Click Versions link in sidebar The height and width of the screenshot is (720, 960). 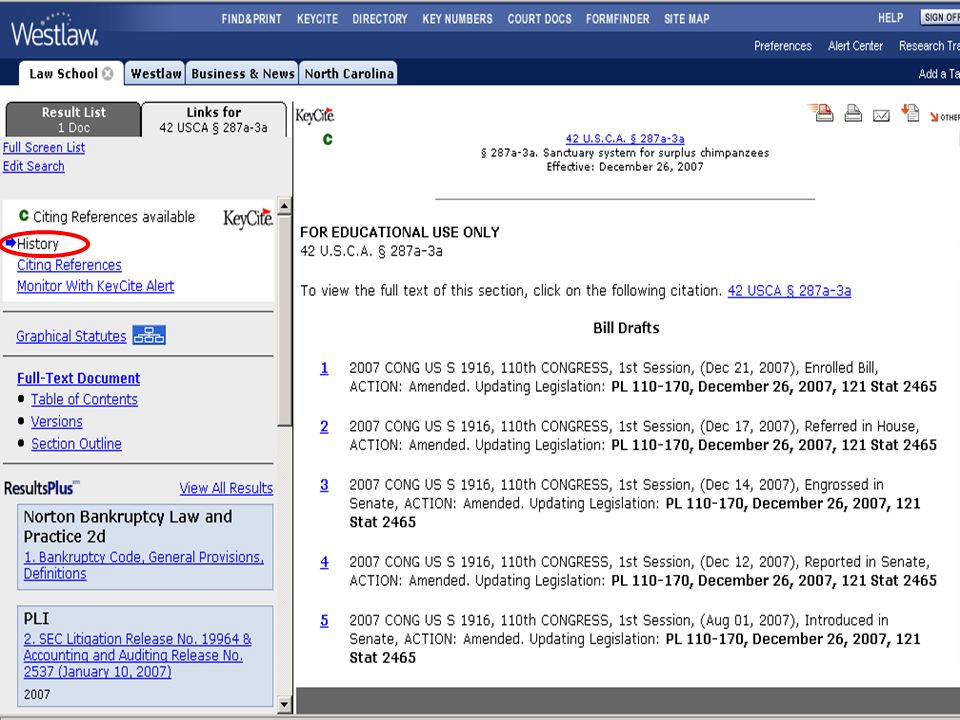pyautogui.click(x=57, y=421)
